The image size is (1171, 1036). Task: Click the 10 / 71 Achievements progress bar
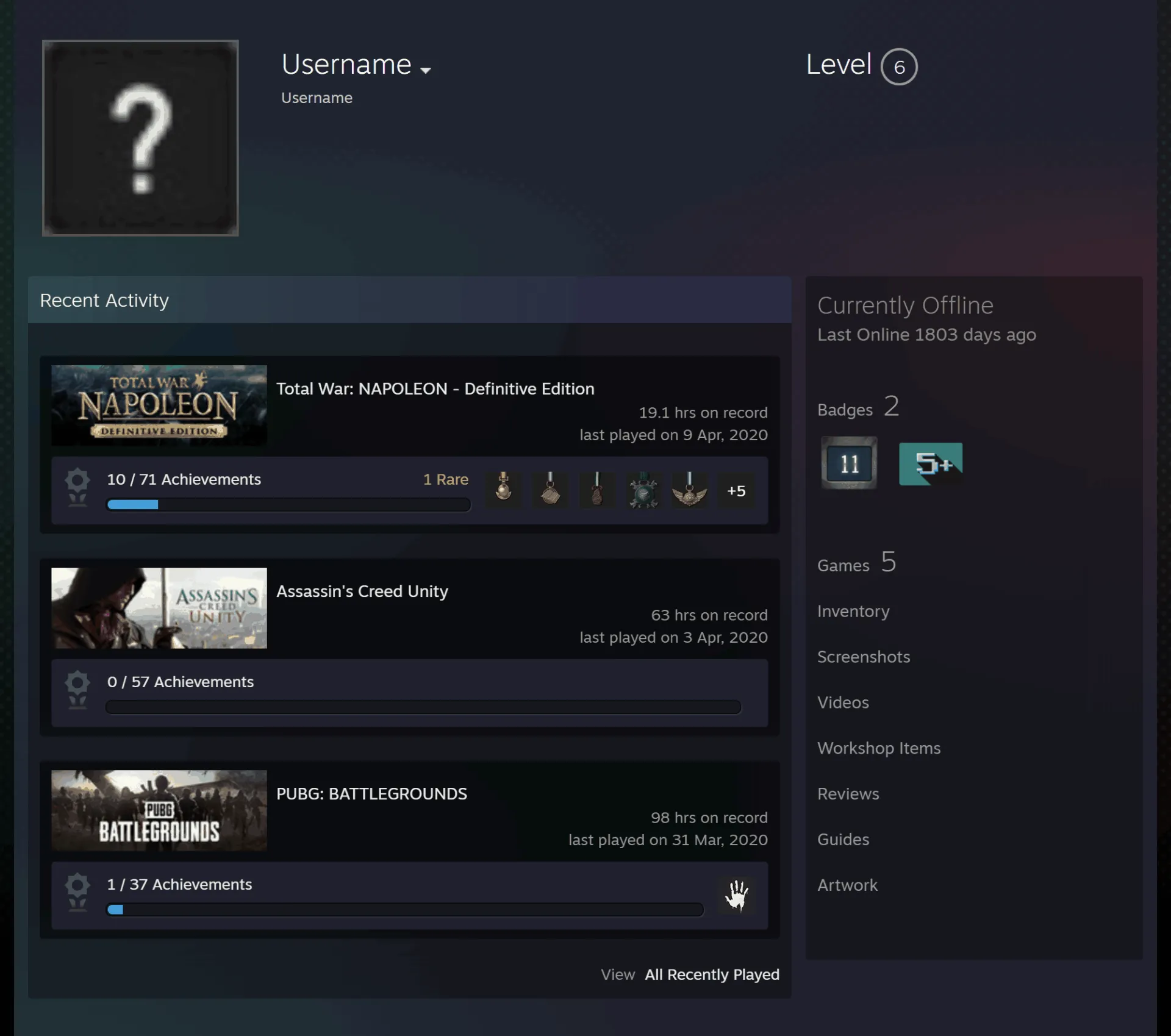288,504
